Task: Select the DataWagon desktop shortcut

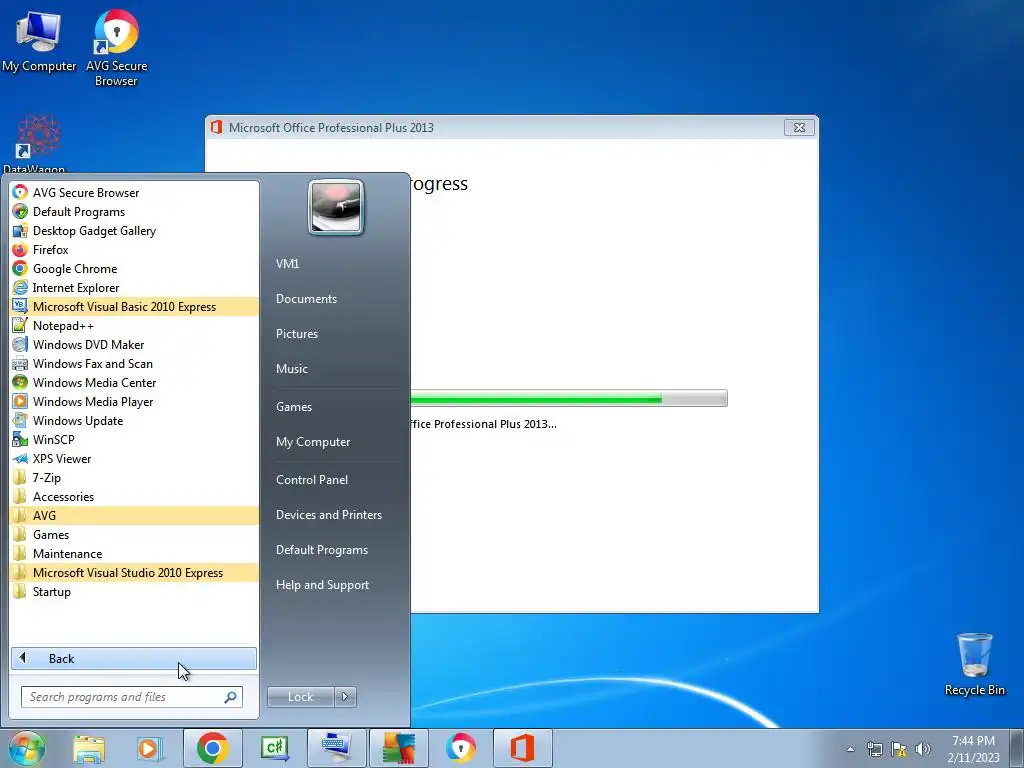Action: (x=35, y=144)
